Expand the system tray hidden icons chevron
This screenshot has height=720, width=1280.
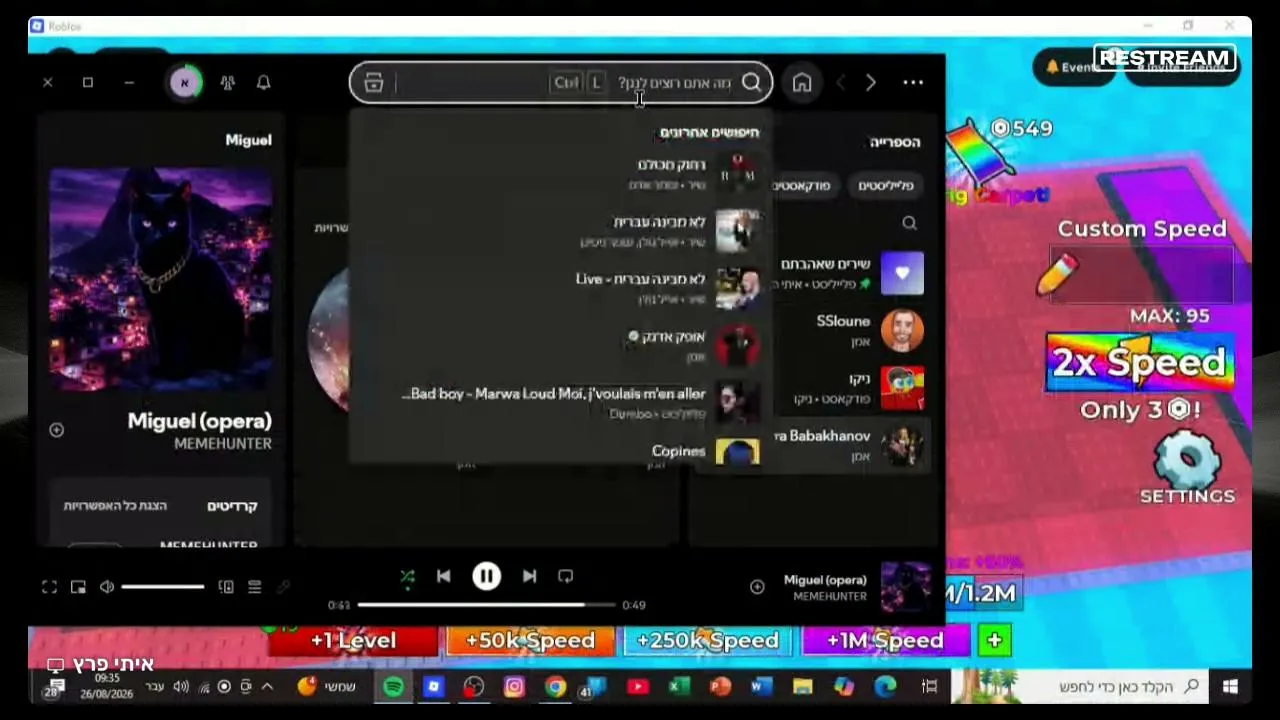click(x=267, y=687)
